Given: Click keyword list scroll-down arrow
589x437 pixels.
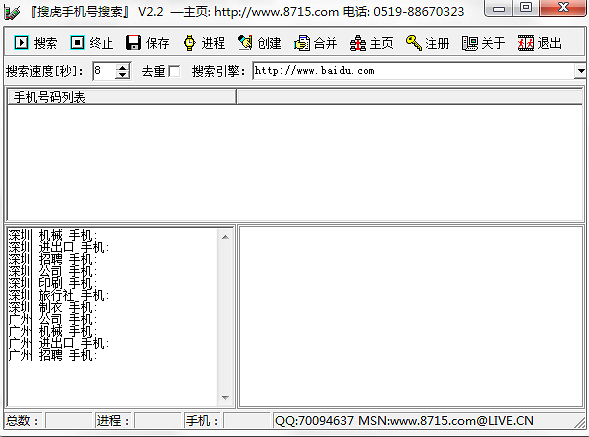Looking at the screenshot, I should click(x=225, y=398).
